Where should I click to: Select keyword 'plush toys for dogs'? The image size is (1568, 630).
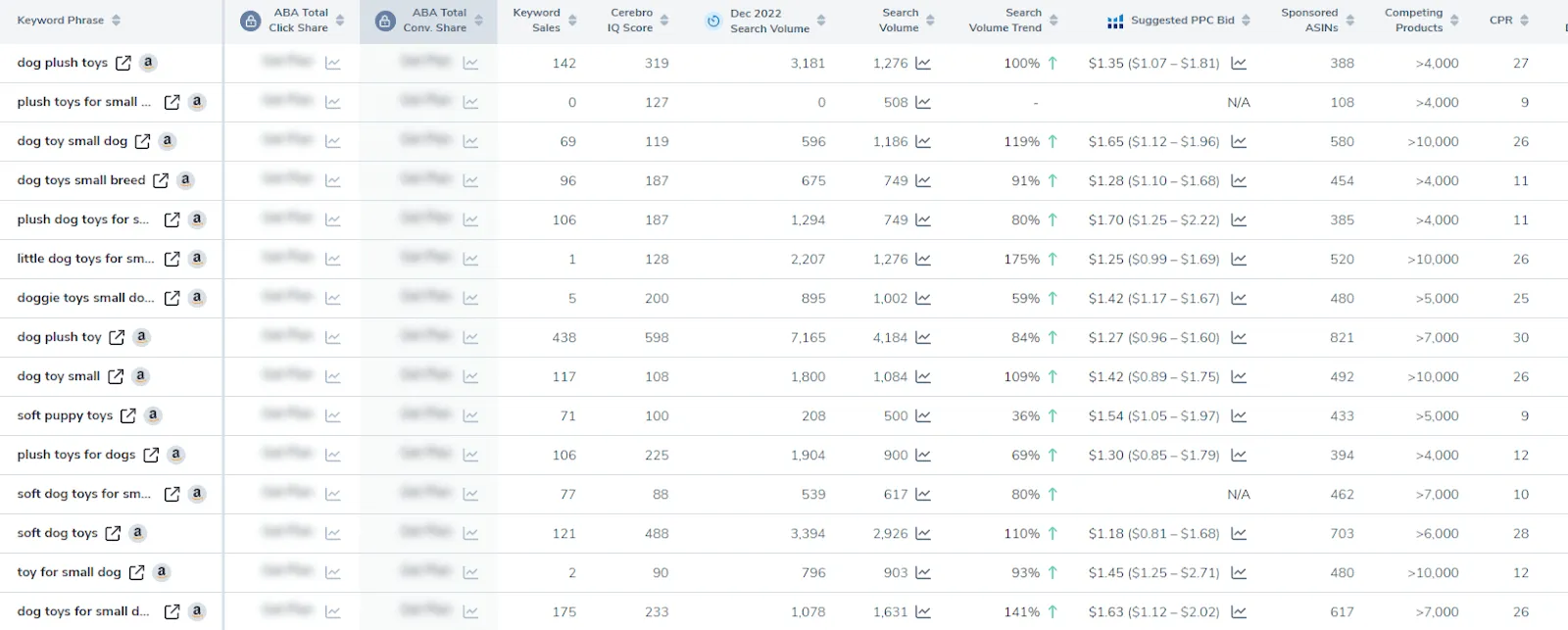[76, 455]
